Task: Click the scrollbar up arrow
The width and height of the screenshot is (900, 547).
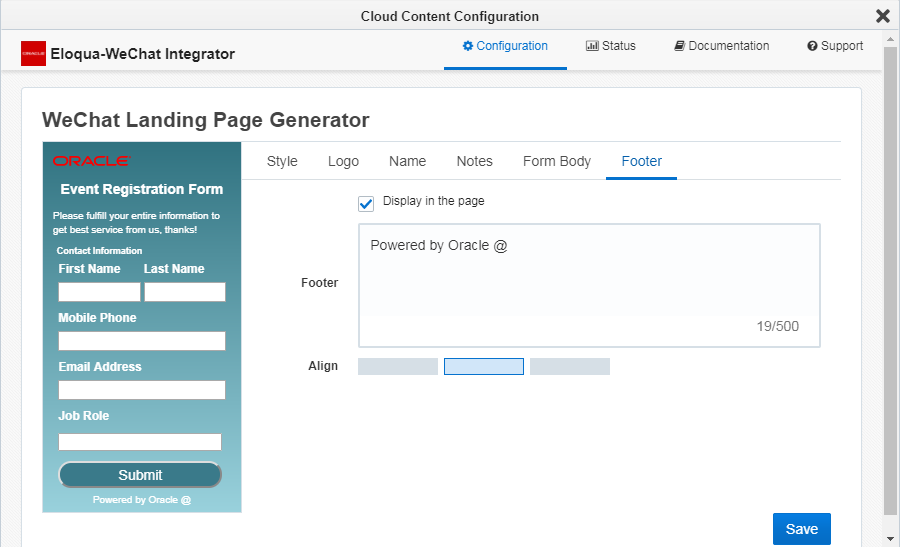Action: click(890, 39)
